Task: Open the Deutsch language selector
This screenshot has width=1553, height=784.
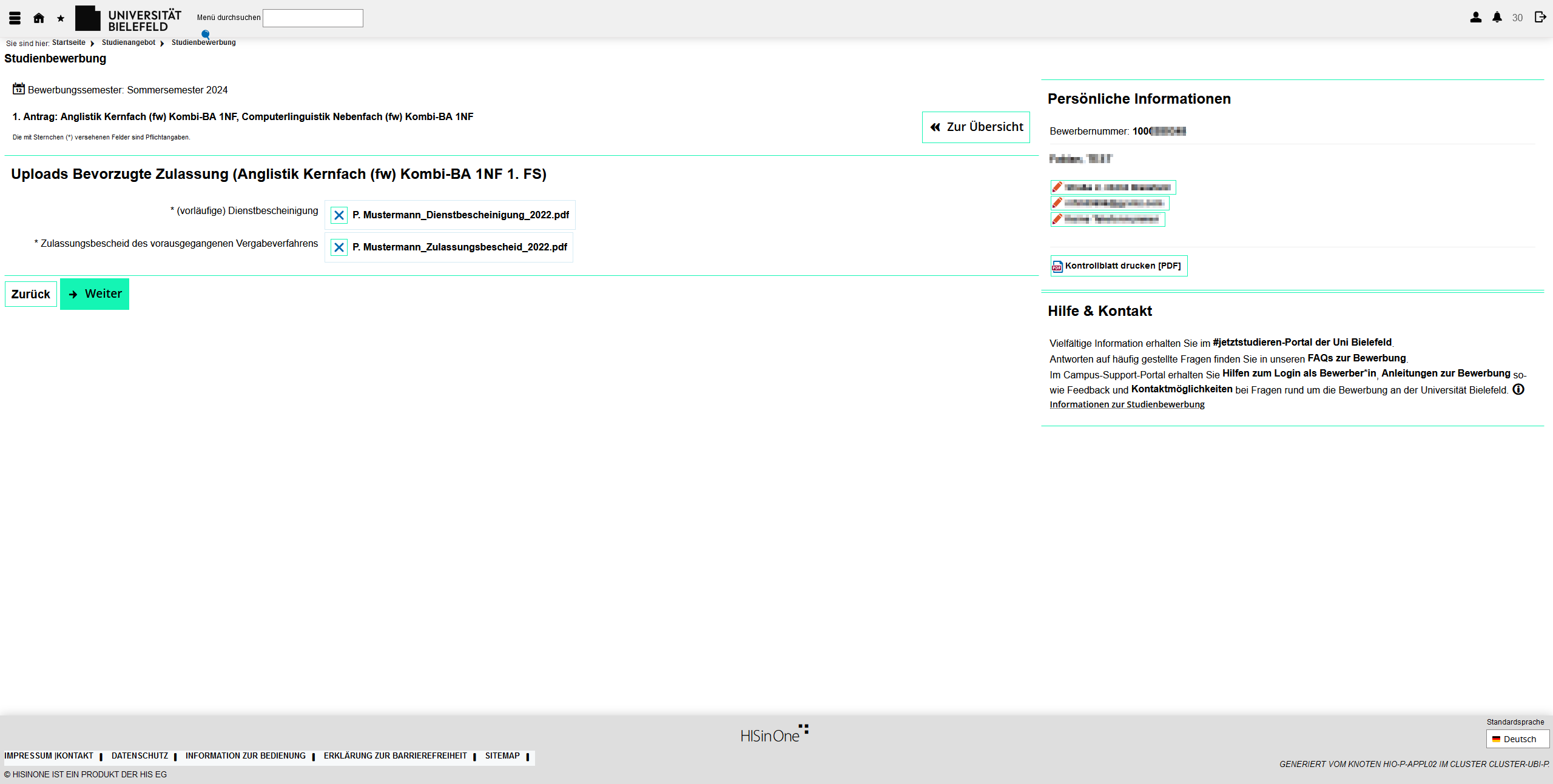Action: (x=1518, y=739)
